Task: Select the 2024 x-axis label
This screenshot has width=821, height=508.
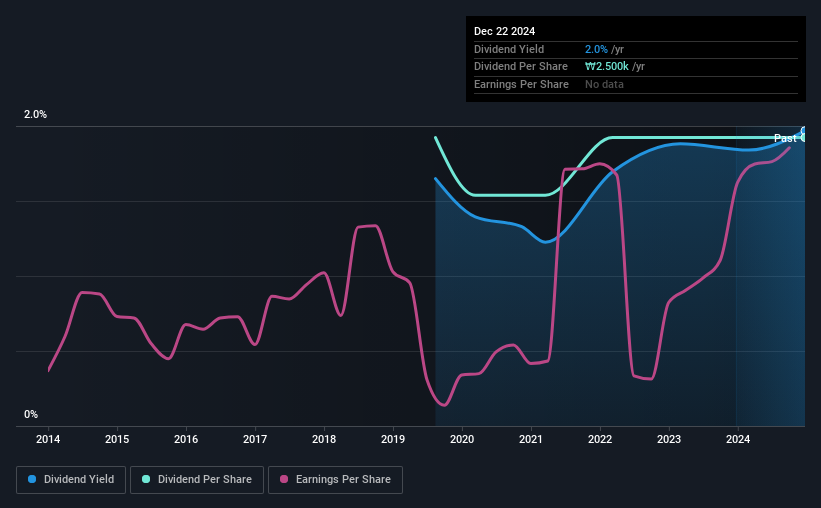Action: point(738,439)
